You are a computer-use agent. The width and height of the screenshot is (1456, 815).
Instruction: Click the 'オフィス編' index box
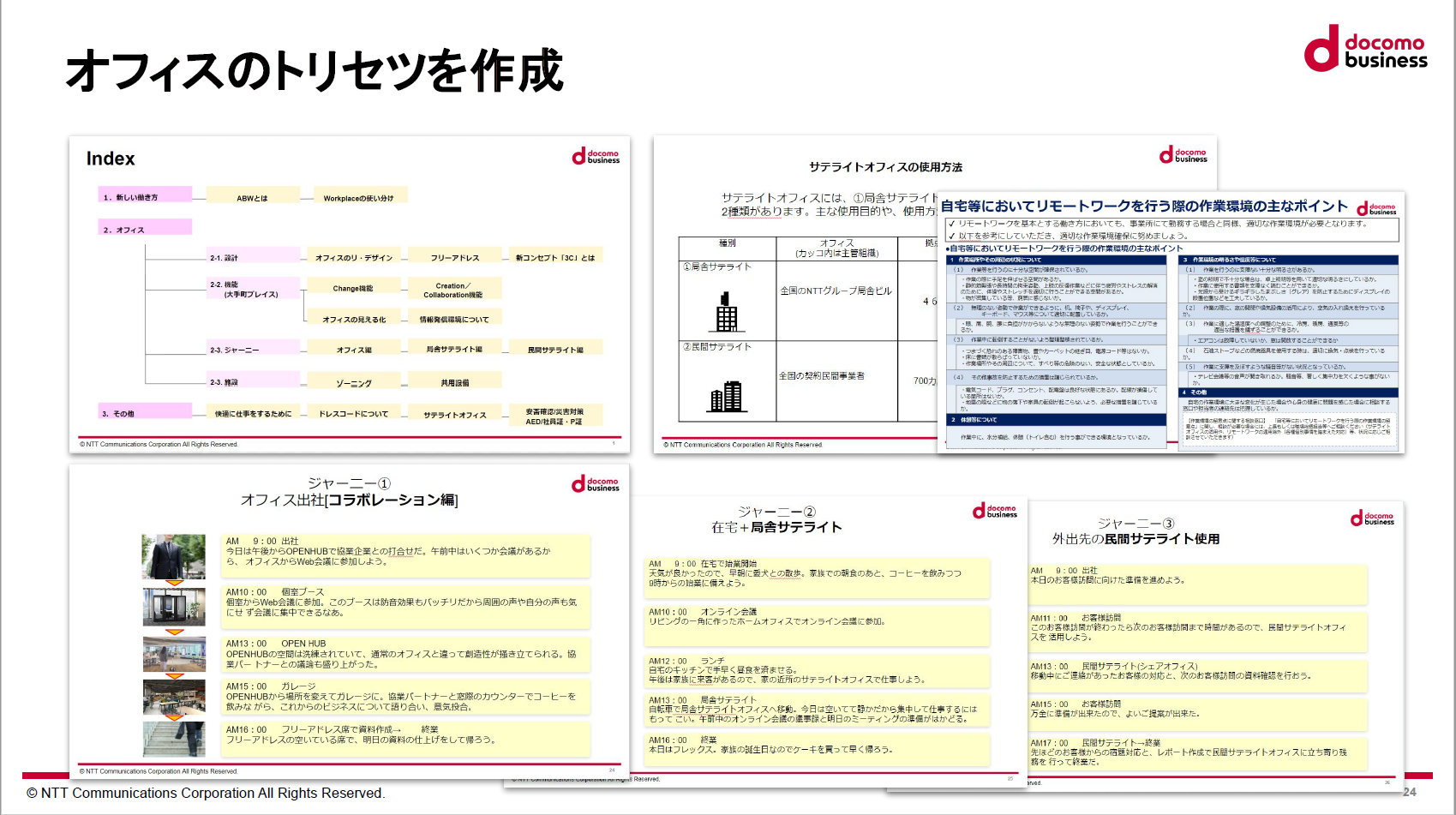[354, 349]
